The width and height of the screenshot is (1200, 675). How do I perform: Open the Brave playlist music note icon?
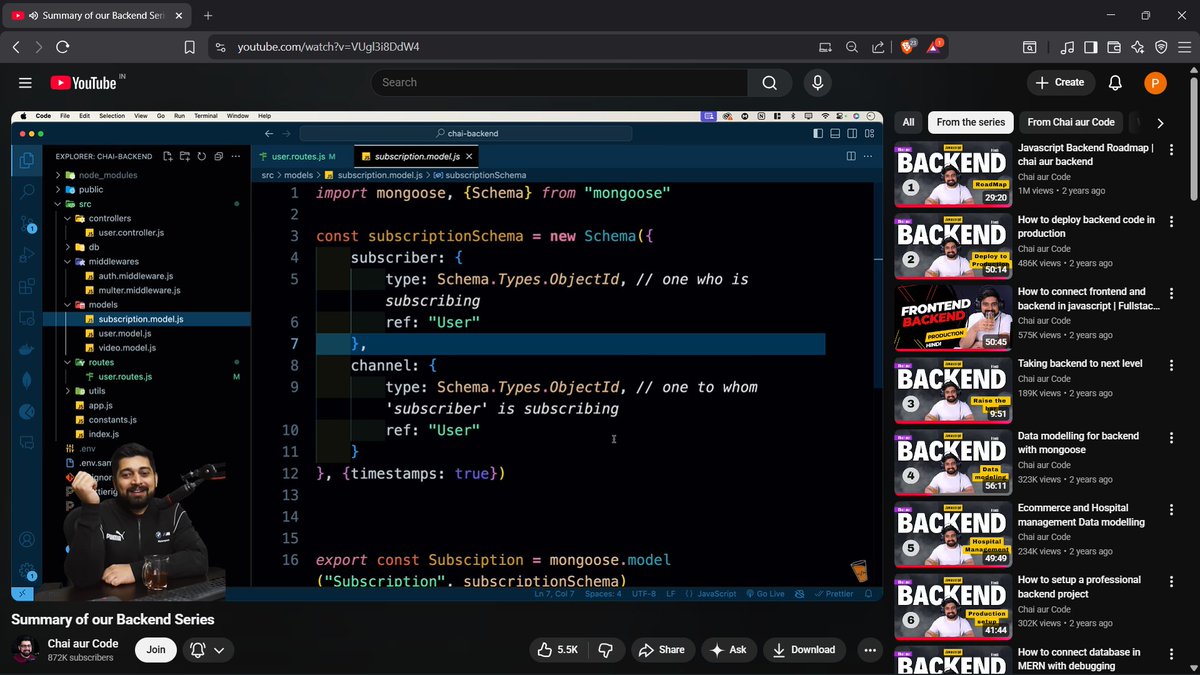(1067, 47)
